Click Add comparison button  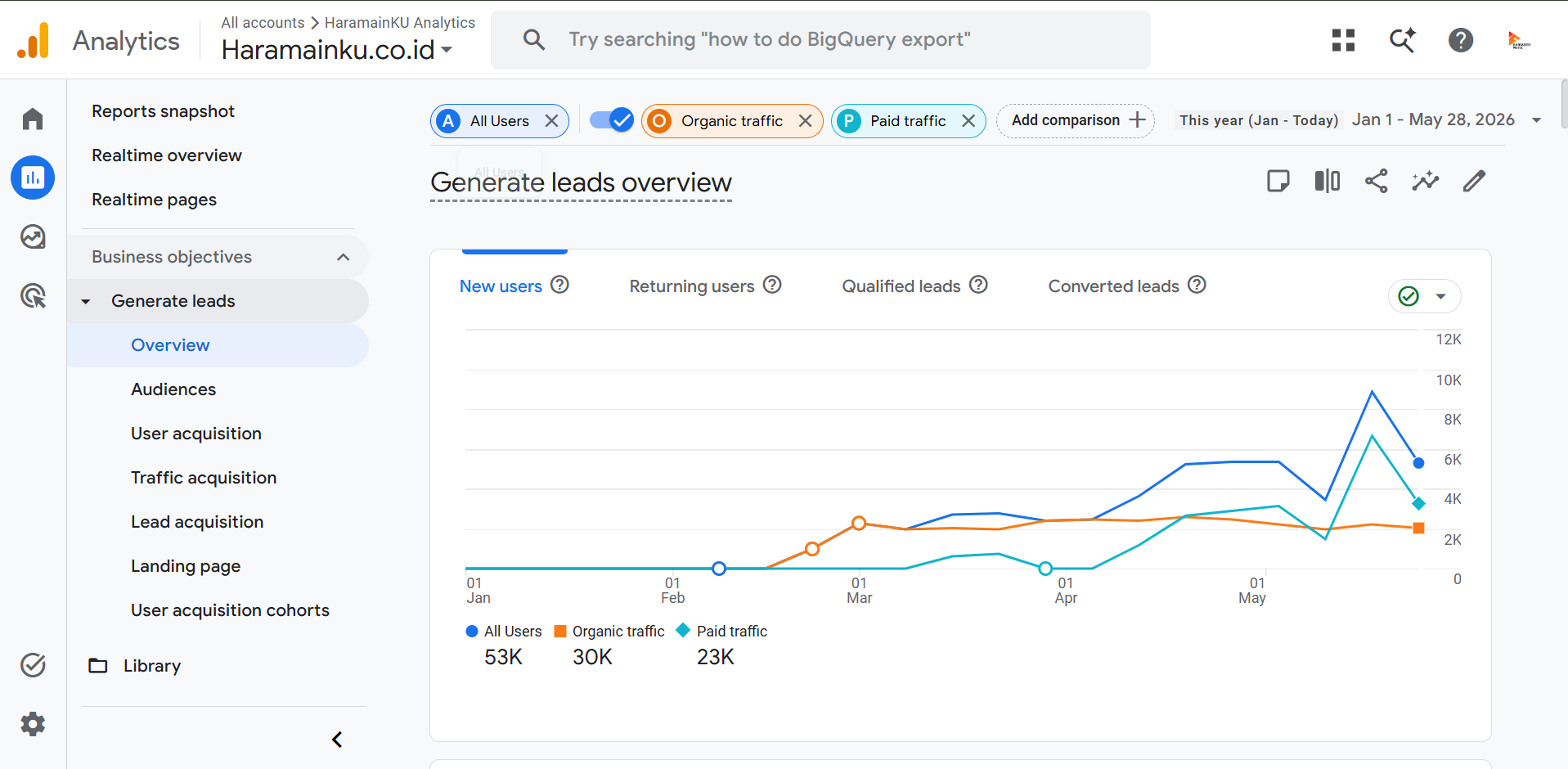tap(1075, 120)
